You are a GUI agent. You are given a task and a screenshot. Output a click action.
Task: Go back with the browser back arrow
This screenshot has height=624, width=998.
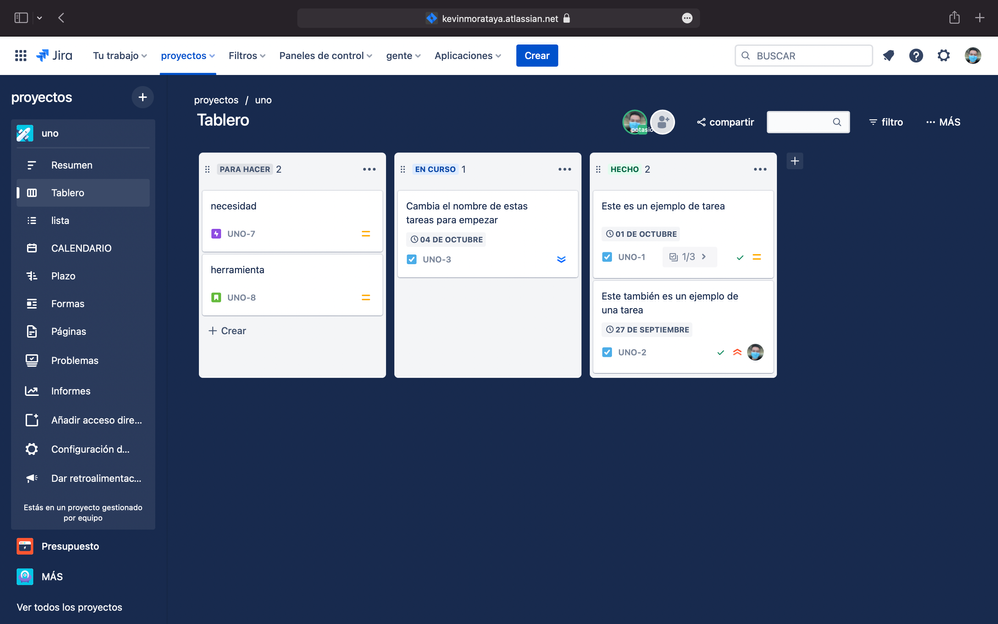click(x=61, y=18)
